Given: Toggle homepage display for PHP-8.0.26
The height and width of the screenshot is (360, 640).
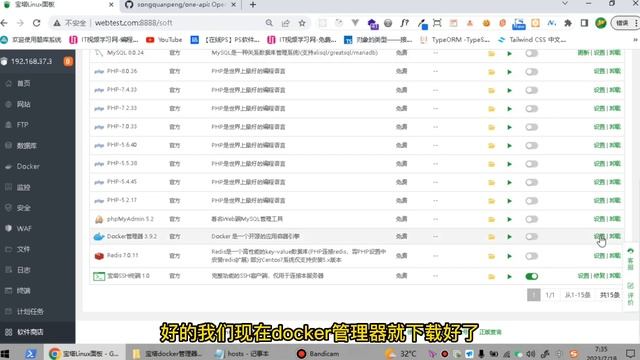Looking at the screenshot, I should [531, 72].
